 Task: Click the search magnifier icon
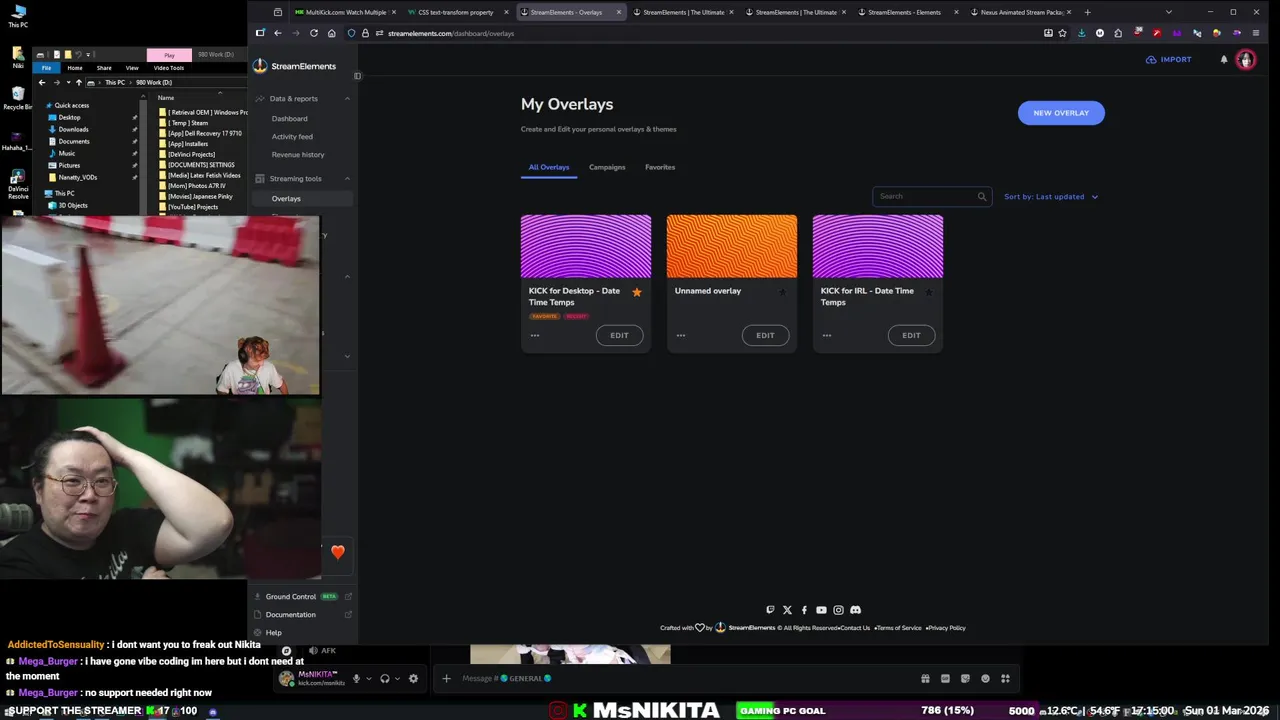click(x=982, y=196)
